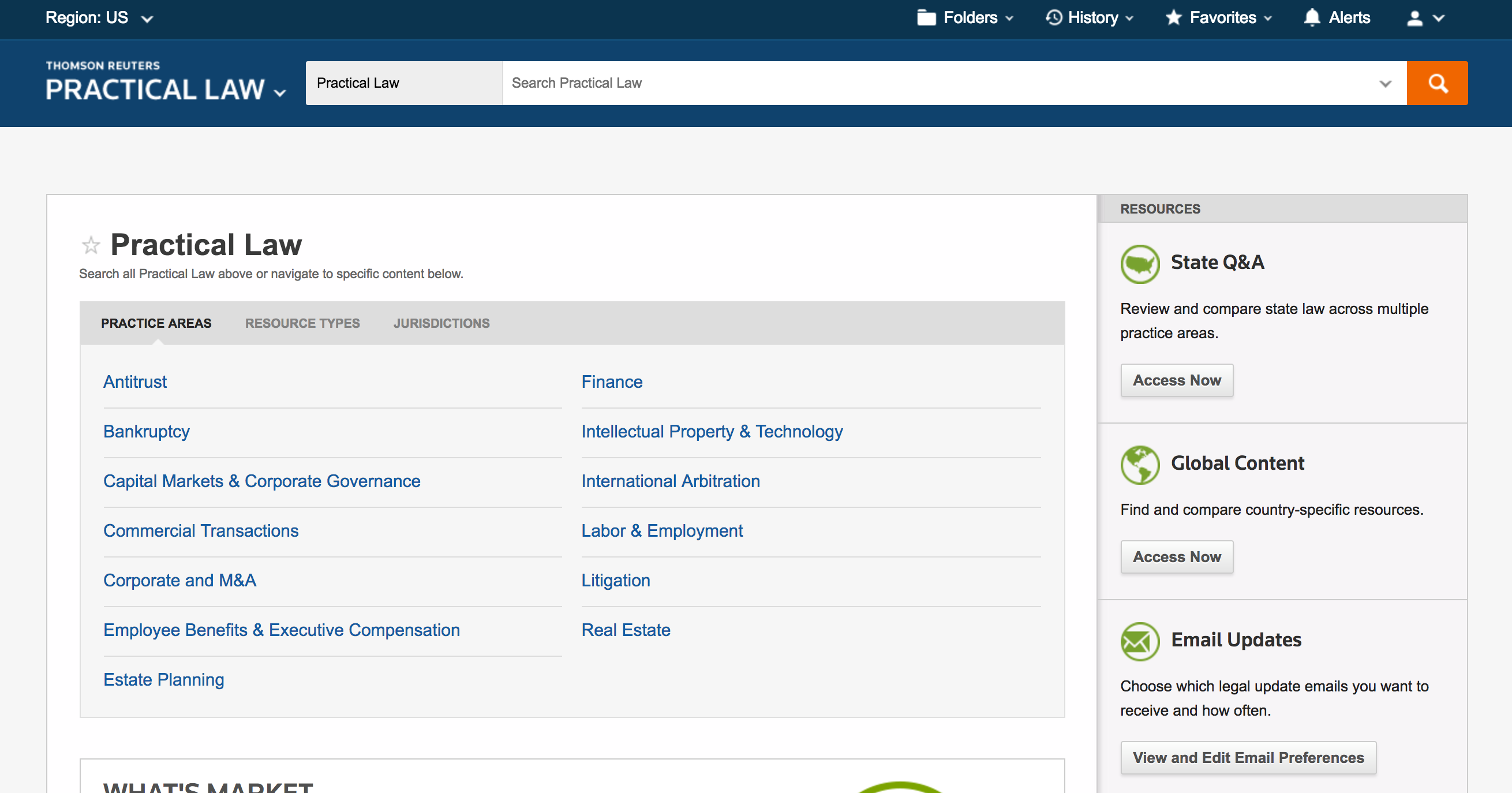Click the orange search magnifier button
The width and height of the screenshot is (1512, 793).
pyautogui.click(x=1437, y=83)
